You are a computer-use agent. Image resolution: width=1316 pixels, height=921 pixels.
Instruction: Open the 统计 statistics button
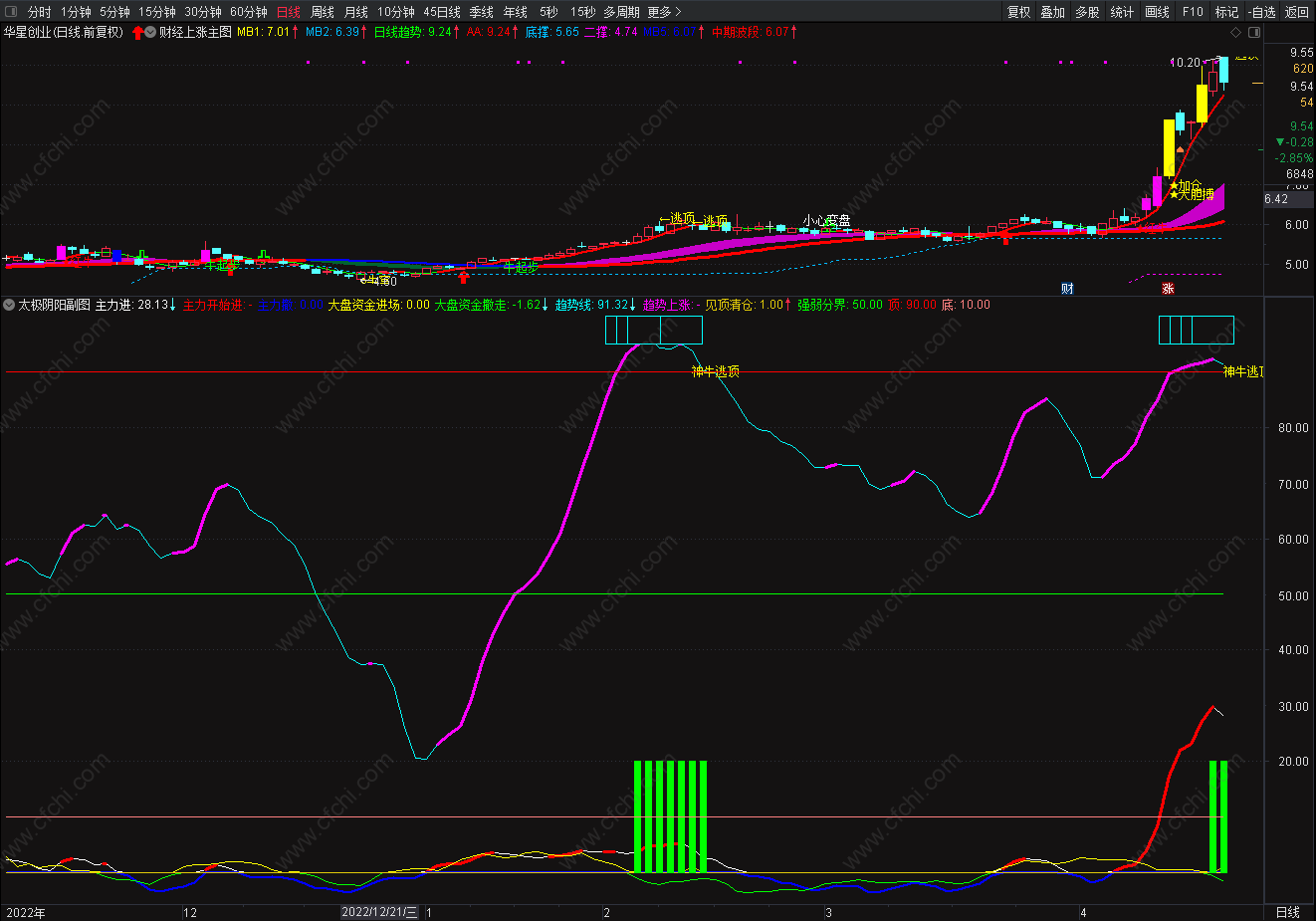coord(1122,12)
